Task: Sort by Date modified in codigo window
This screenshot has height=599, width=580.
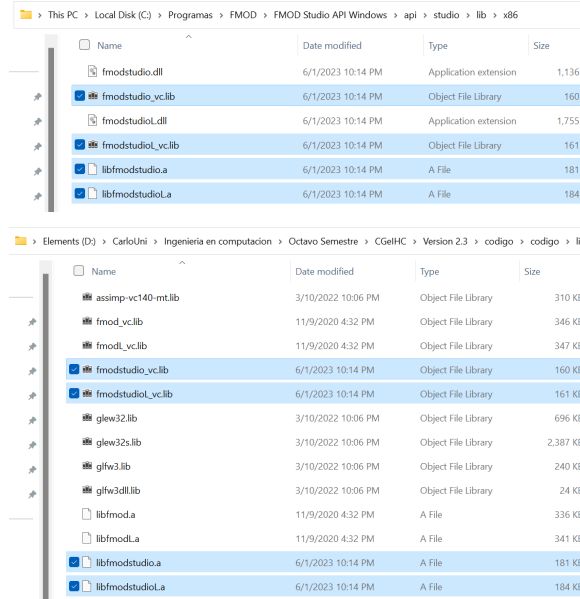Action: (x=324, y=272)
